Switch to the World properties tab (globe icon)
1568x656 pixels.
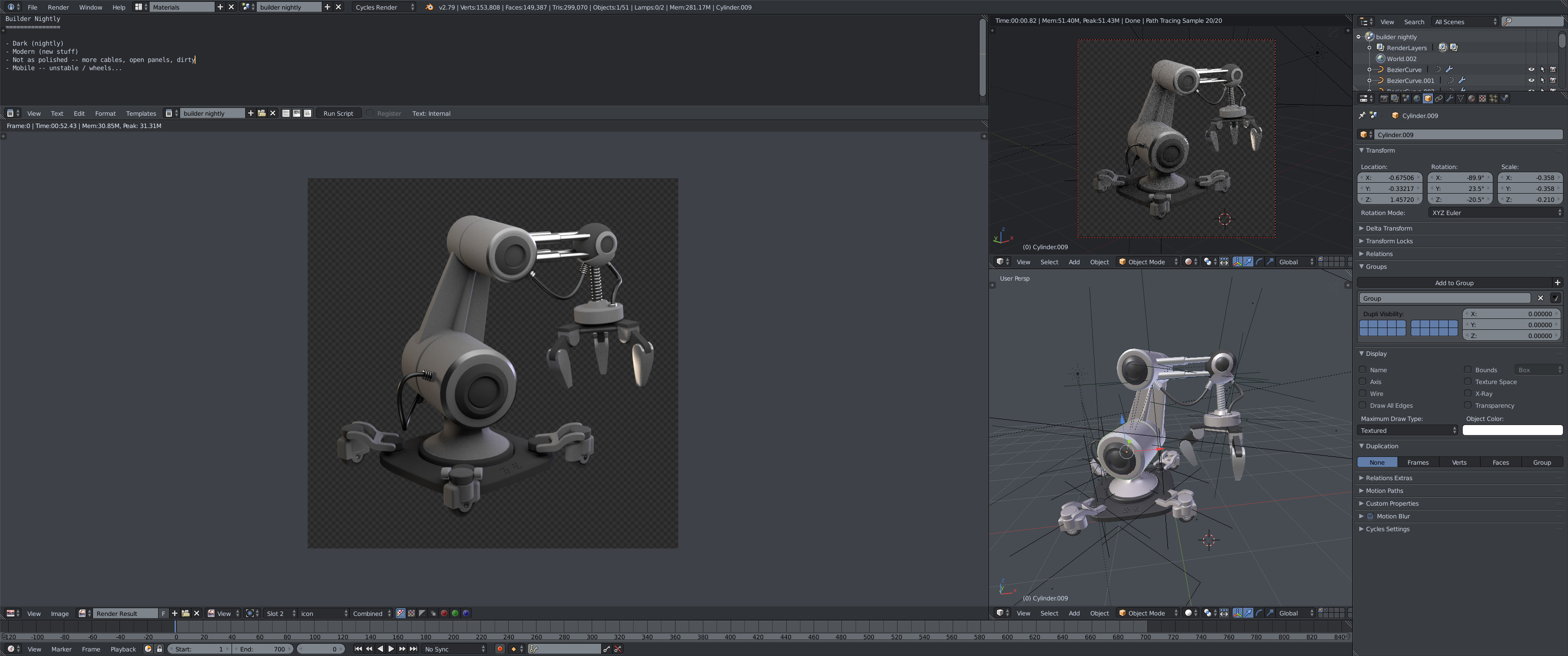coord(1417,98)
